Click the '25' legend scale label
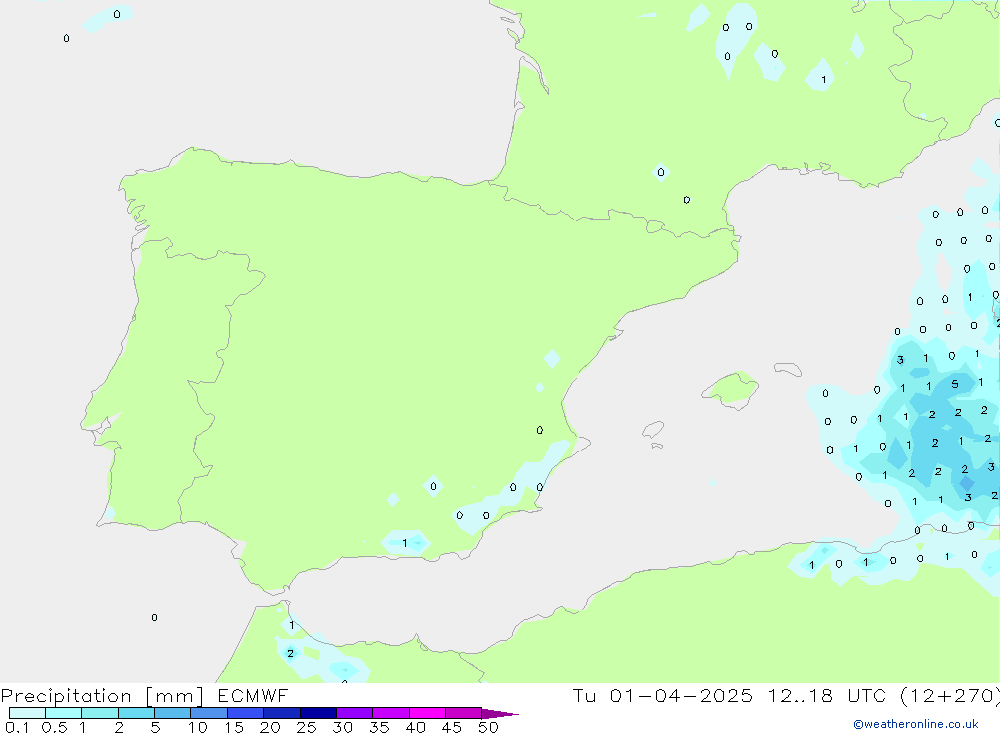1000x733 pixels. [x=306, y=727]
